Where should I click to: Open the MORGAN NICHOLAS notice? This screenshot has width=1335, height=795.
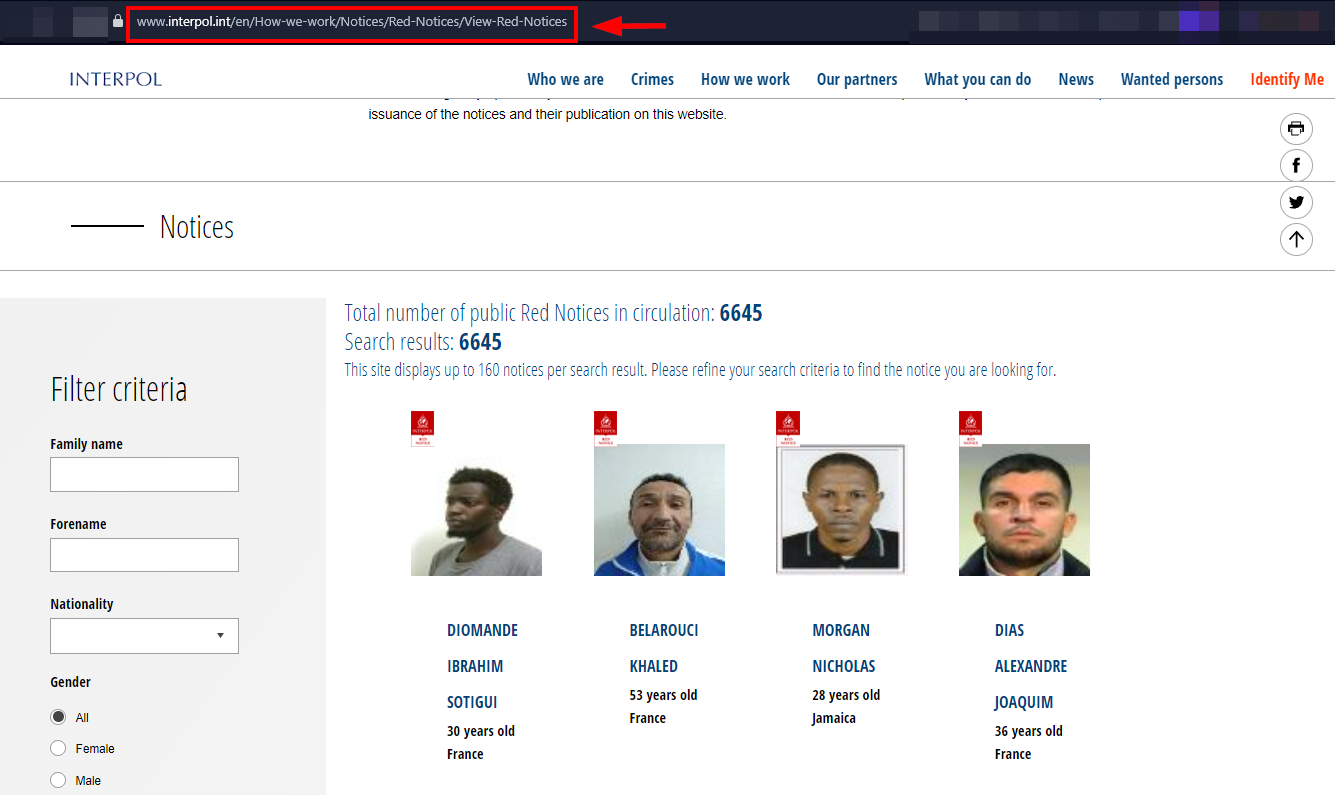[x=843, y=648]
